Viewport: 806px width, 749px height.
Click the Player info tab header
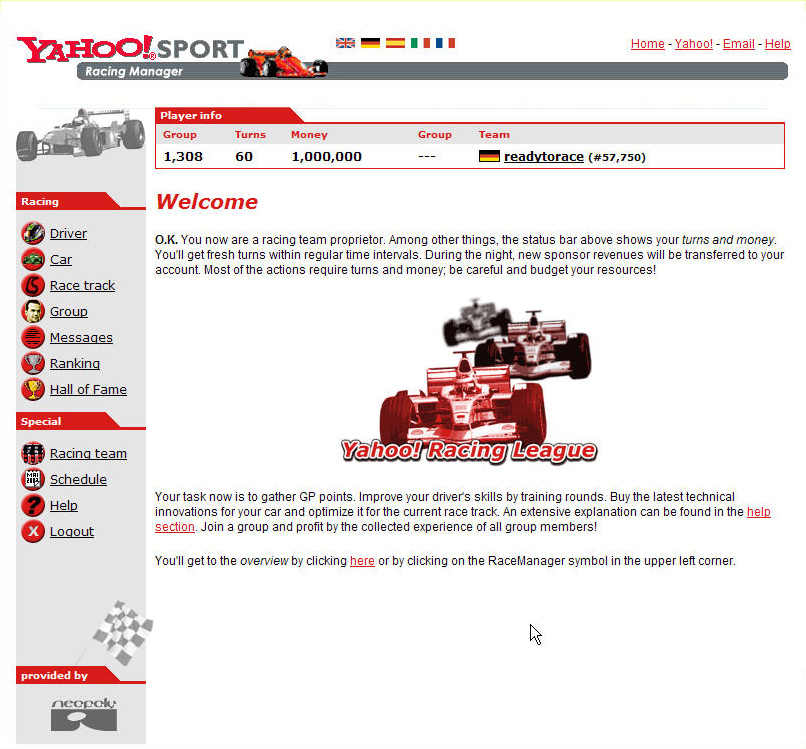click(x=230, y=115)
